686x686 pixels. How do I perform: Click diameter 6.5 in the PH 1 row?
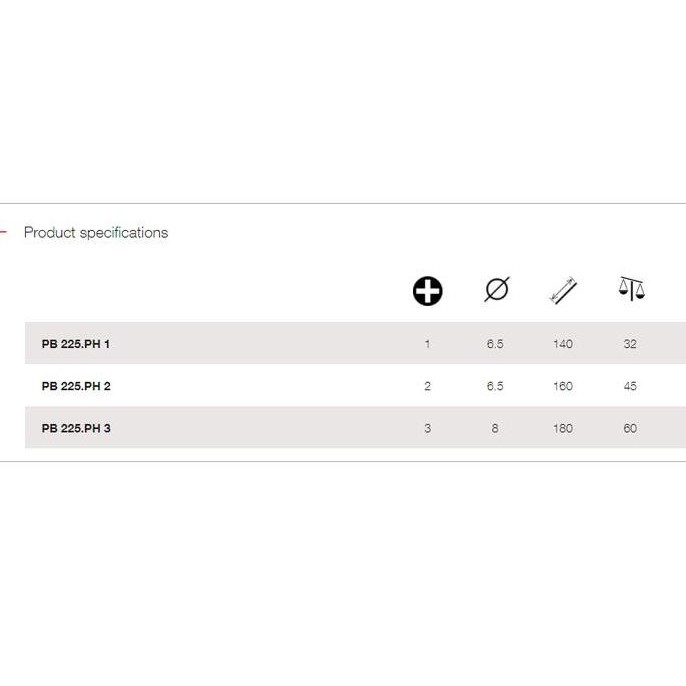495,344
